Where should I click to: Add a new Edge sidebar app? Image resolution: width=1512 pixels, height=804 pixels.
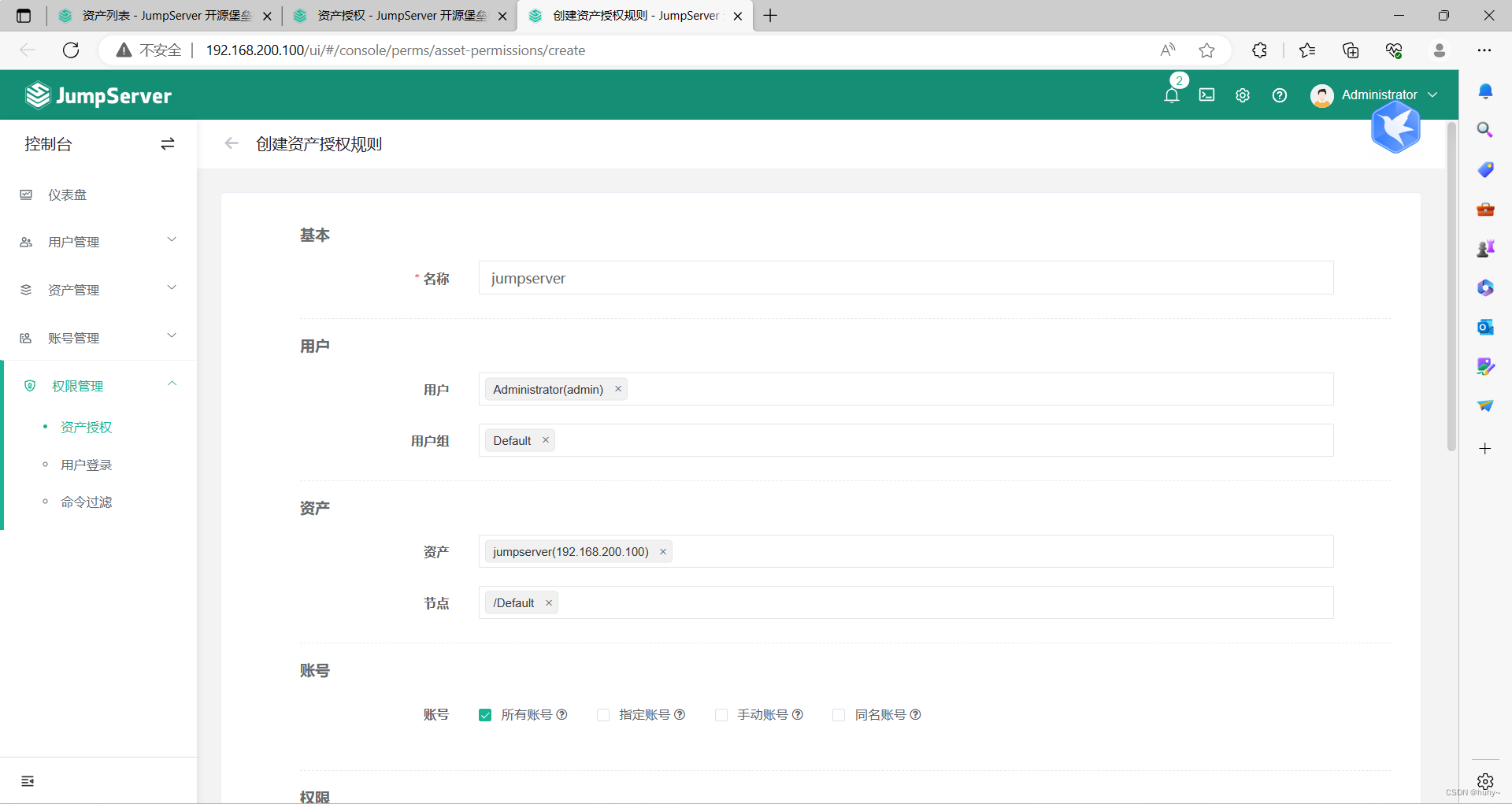tap(1485, 449)
